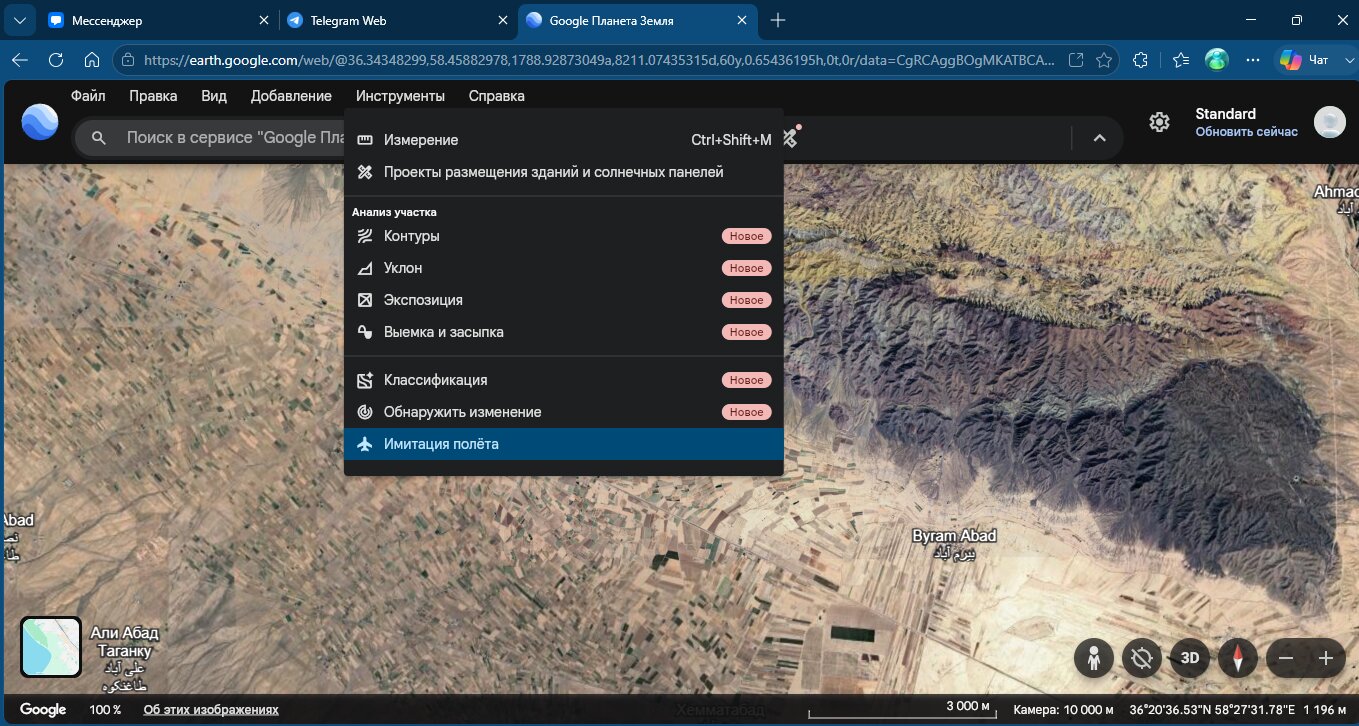Click the Али Абад Таганку map label

tap(125, 641)
